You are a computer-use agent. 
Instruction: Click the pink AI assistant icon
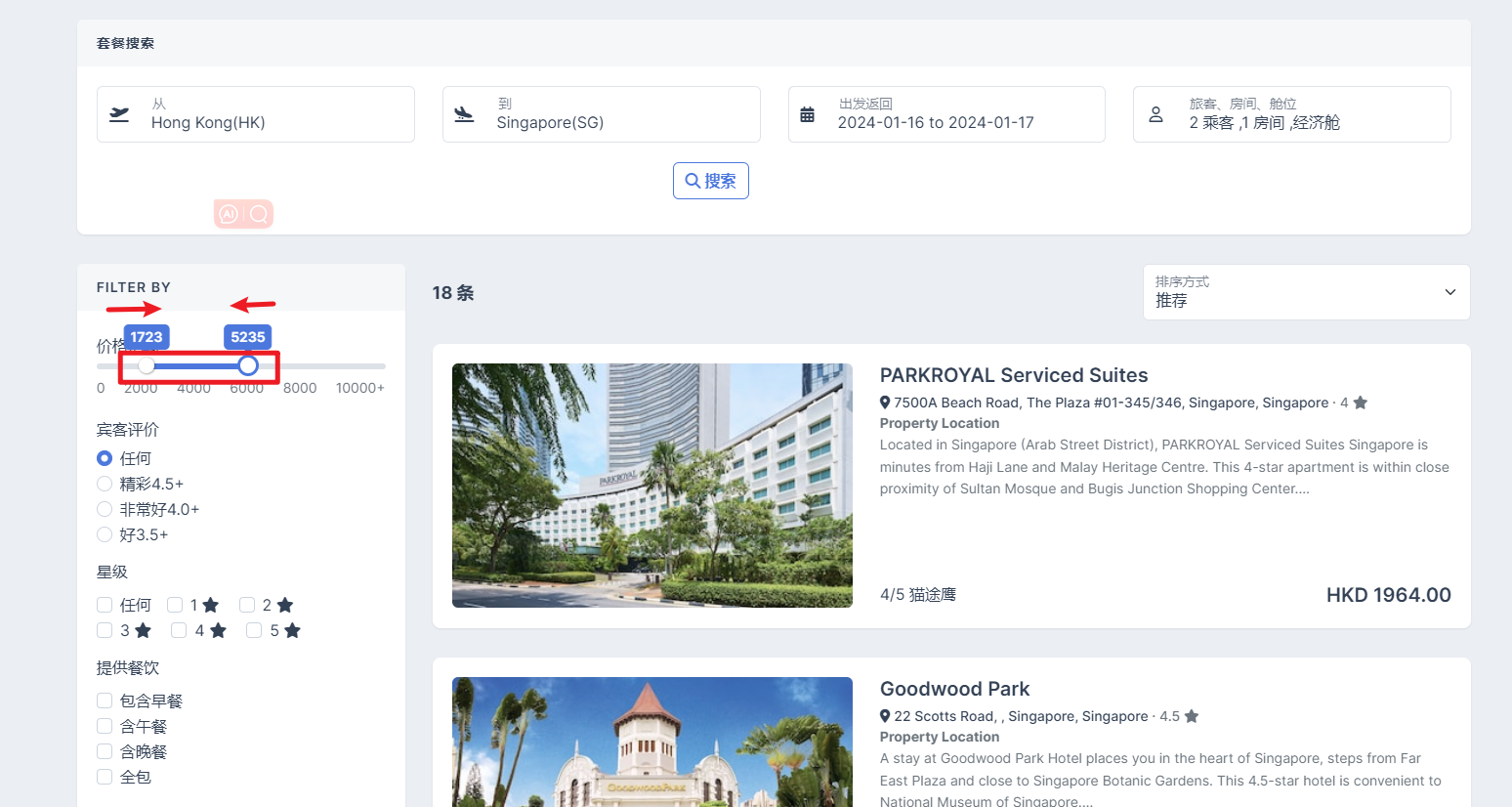(x=229, y=214)
